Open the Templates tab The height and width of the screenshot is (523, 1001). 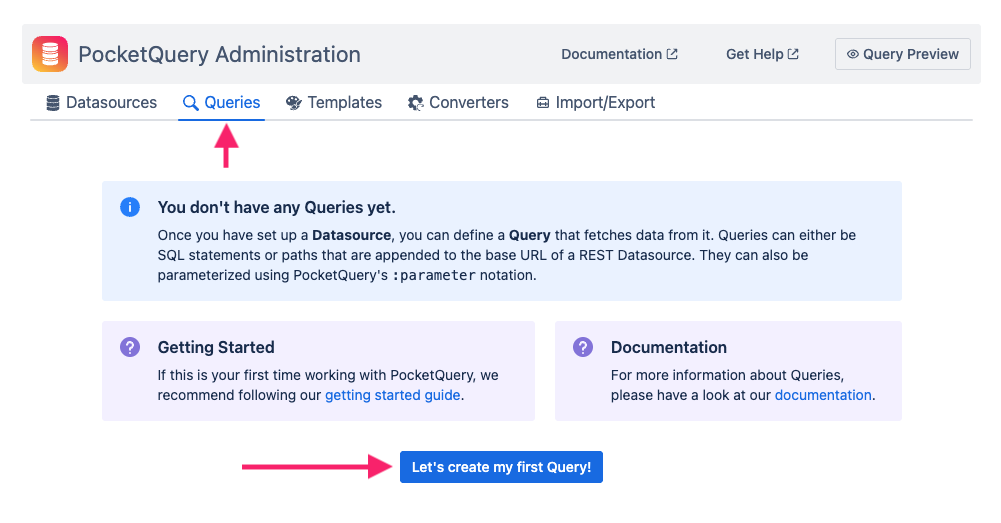[x=344, y=103]
